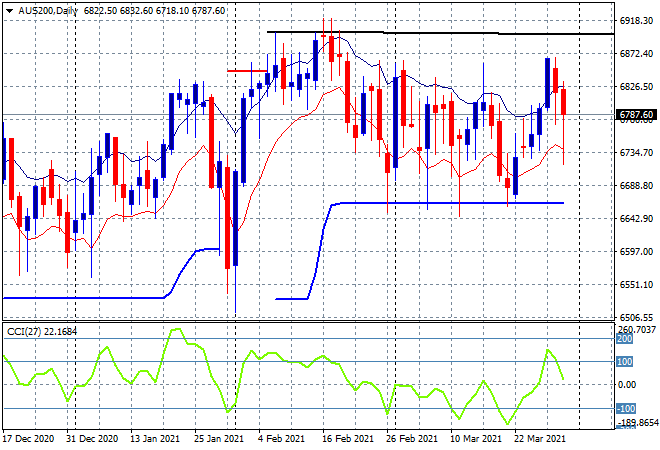Click the 6918.30 price axis label
Screen dimensions: 660x450
click(x=636, y=21)
